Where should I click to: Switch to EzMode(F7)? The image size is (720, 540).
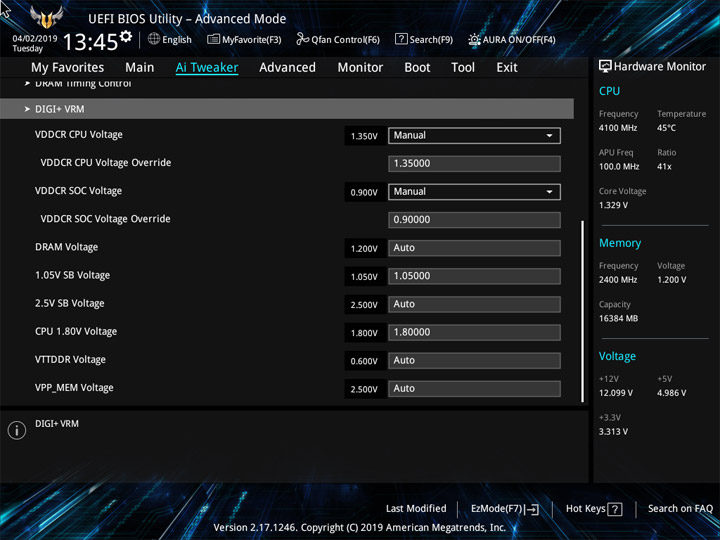point(505,509)
